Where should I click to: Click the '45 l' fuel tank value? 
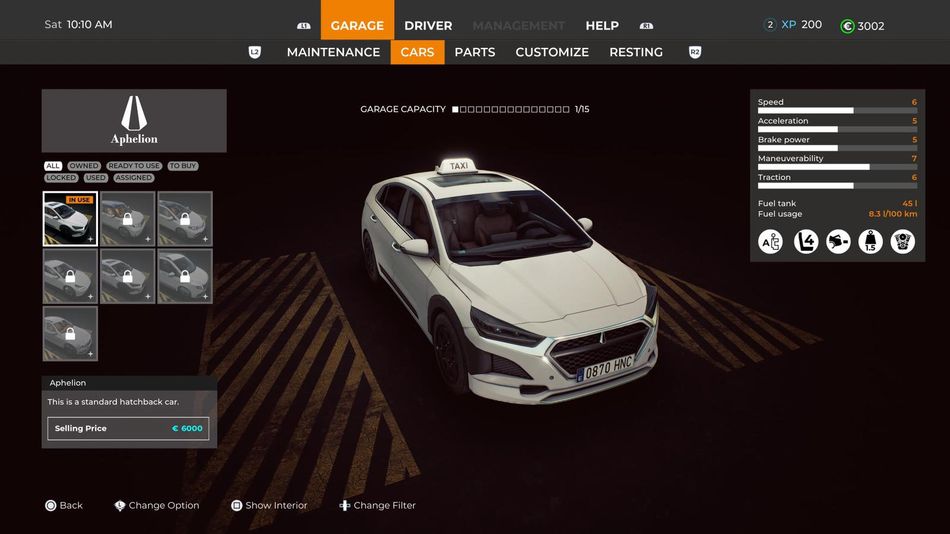[x=909, y=204]
